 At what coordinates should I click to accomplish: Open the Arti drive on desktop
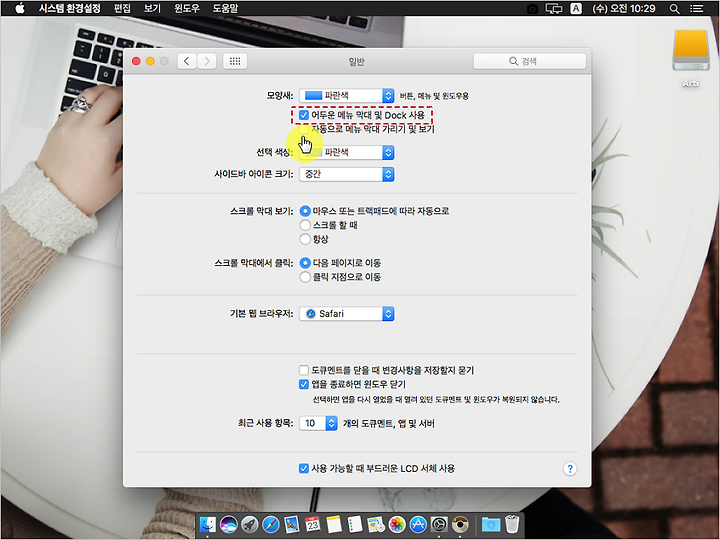691,57
